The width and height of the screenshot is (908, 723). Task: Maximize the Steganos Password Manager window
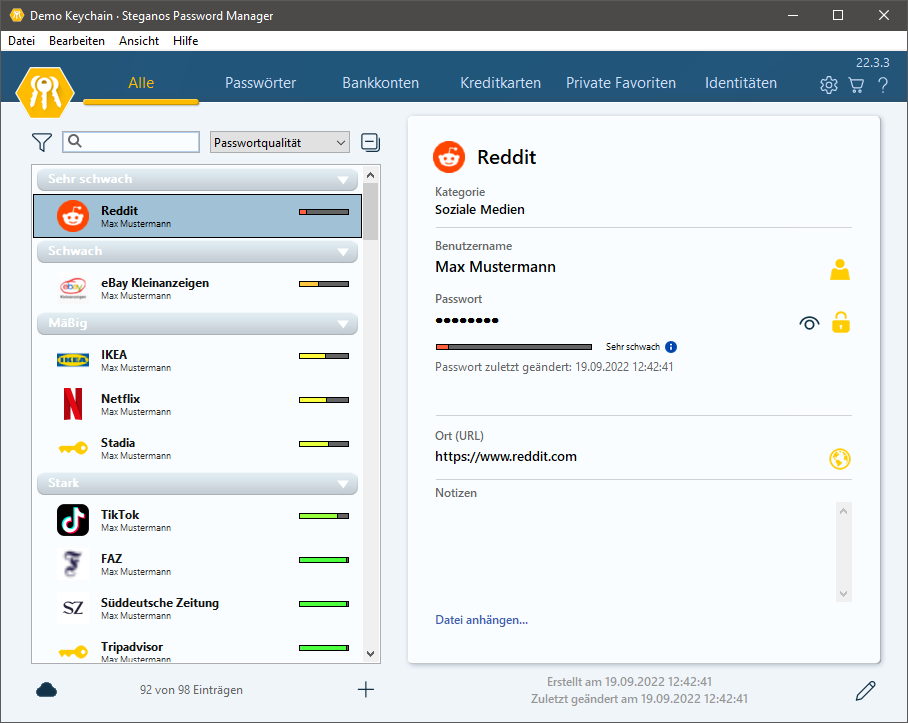(838, 15)
